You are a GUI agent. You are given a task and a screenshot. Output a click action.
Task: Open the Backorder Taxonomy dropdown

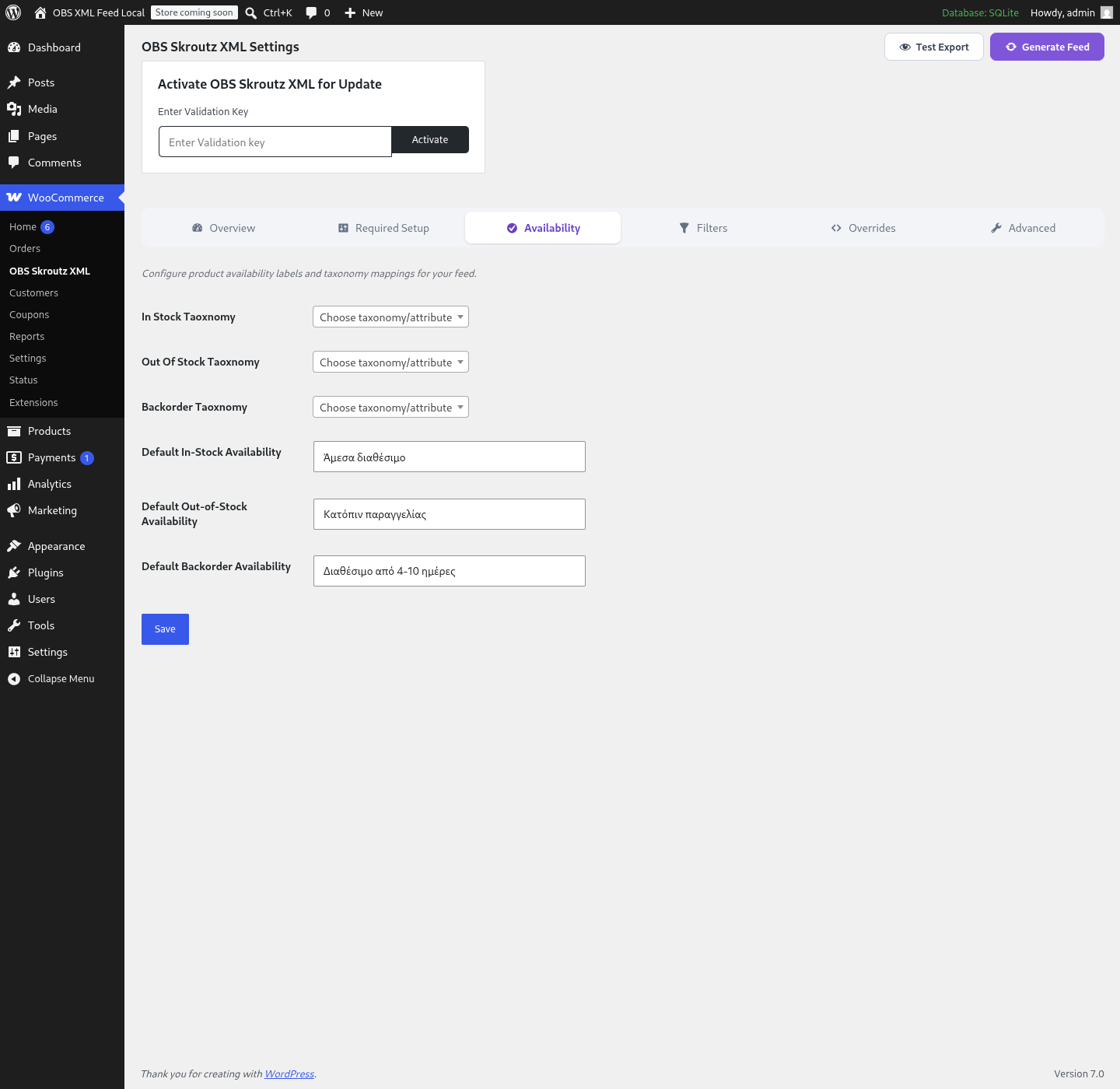[x=390, y=407]
